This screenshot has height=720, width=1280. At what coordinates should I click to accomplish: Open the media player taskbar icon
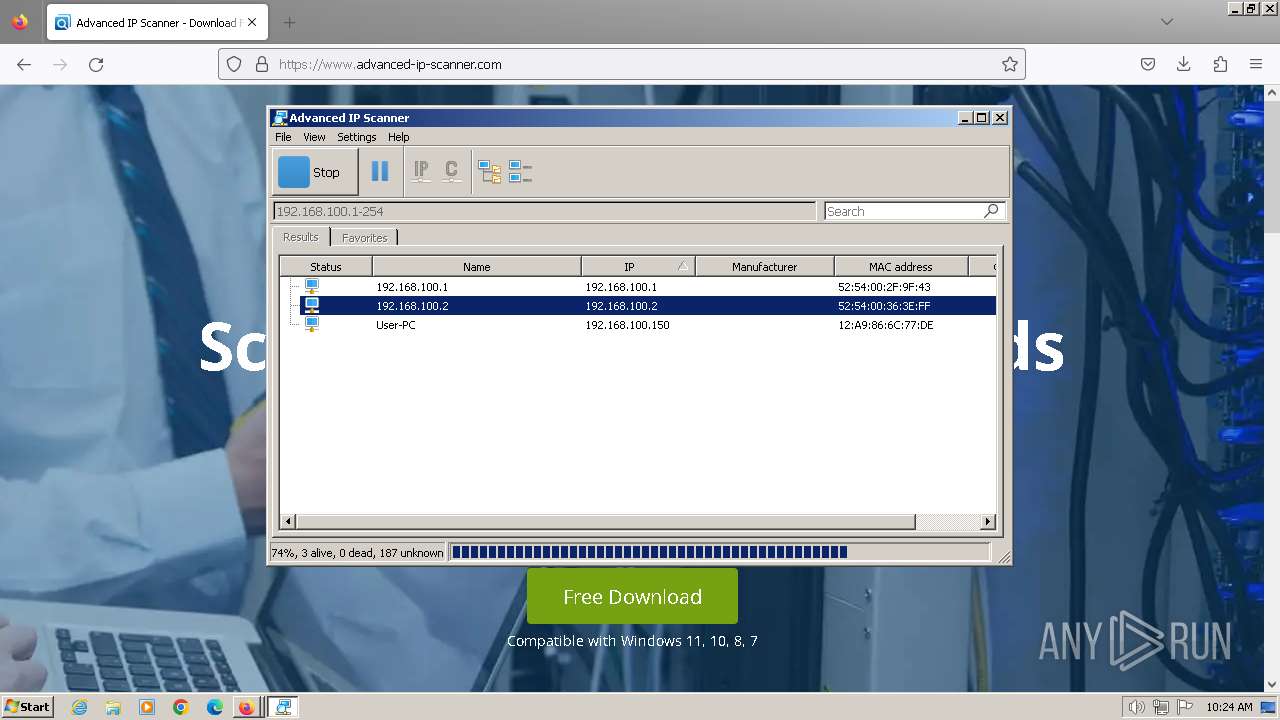pyautogui.click(x=147, y=707)
